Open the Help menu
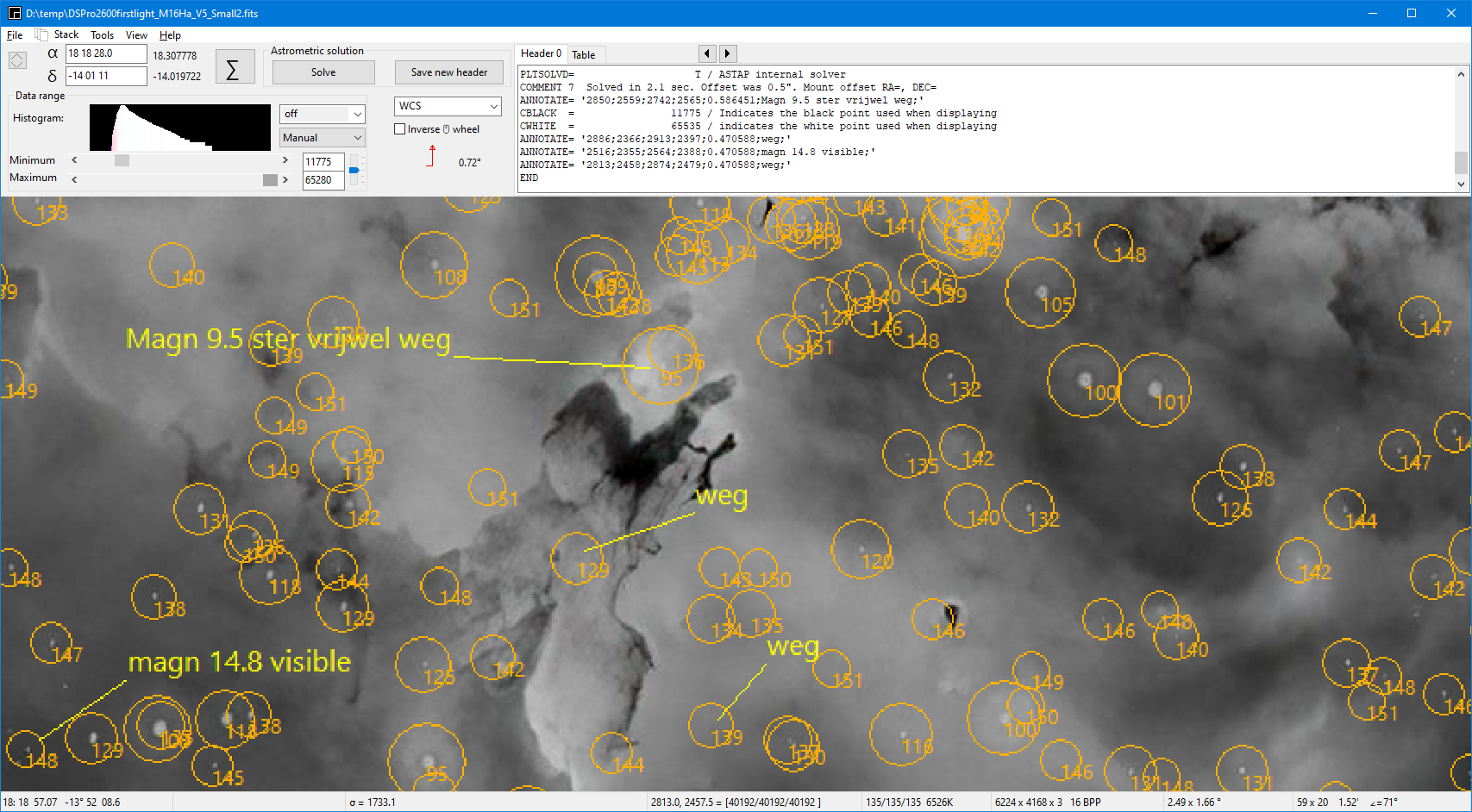 [170, 35]
